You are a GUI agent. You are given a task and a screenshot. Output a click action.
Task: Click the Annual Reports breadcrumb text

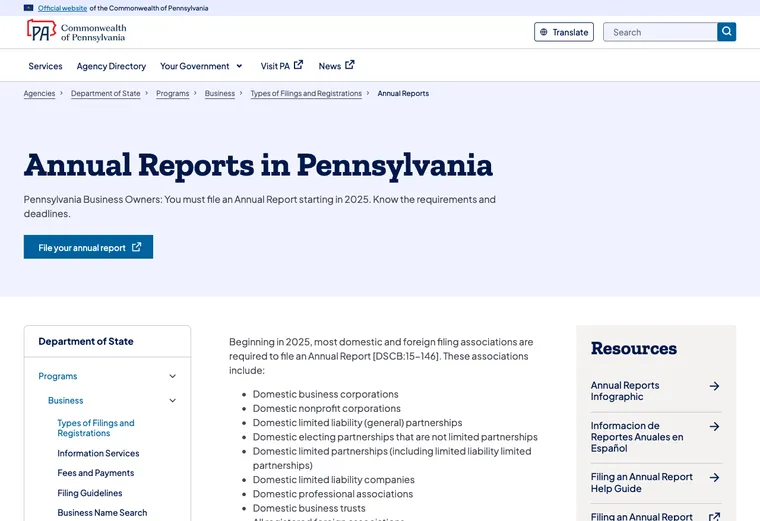point(403,94)
